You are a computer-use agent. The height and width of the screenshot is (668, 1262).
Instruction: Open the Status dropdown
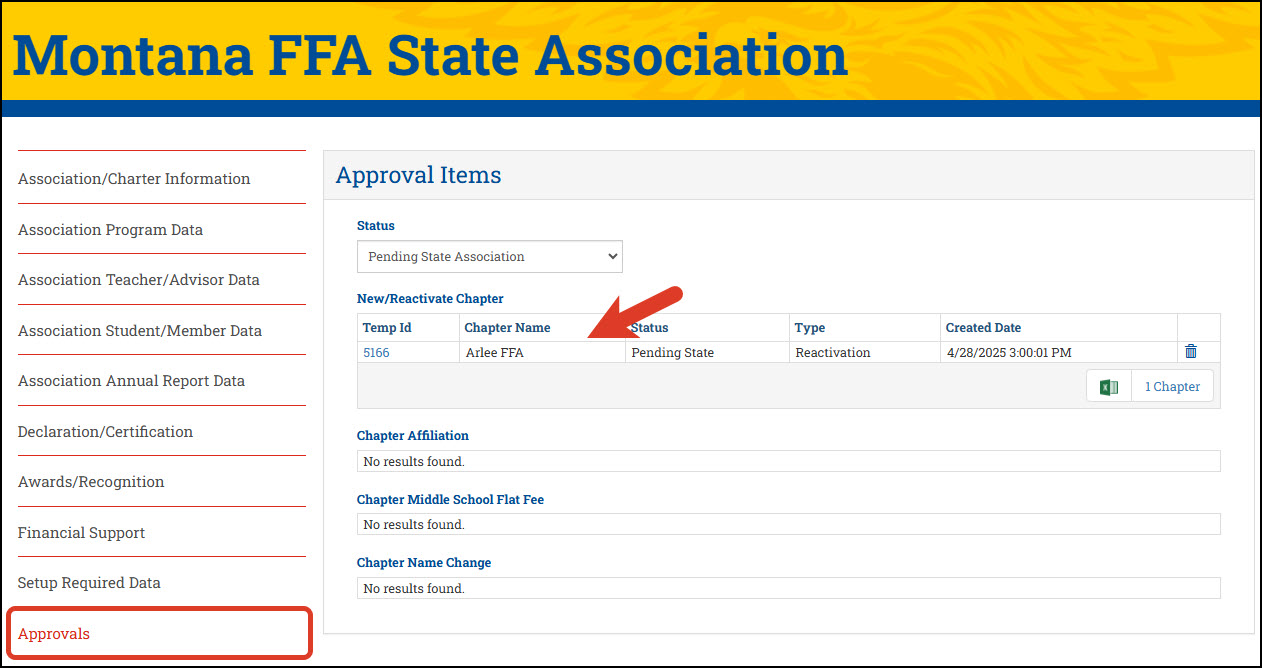[489, 257]
